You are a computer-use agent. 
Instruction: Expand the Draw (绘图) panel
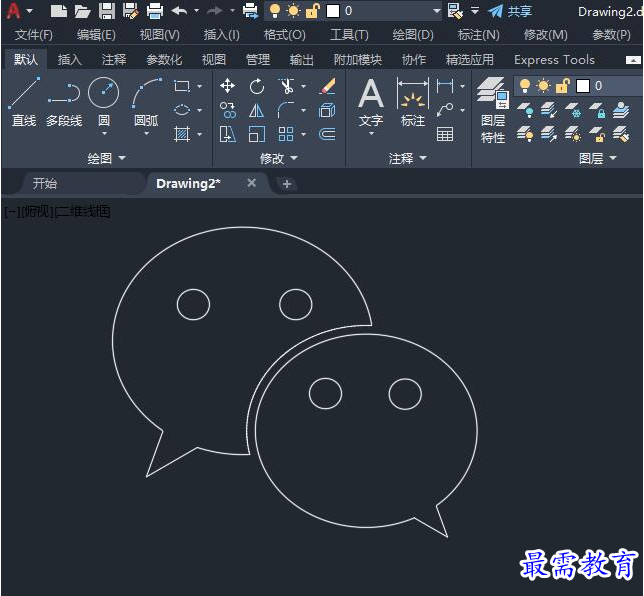(106, 158)
